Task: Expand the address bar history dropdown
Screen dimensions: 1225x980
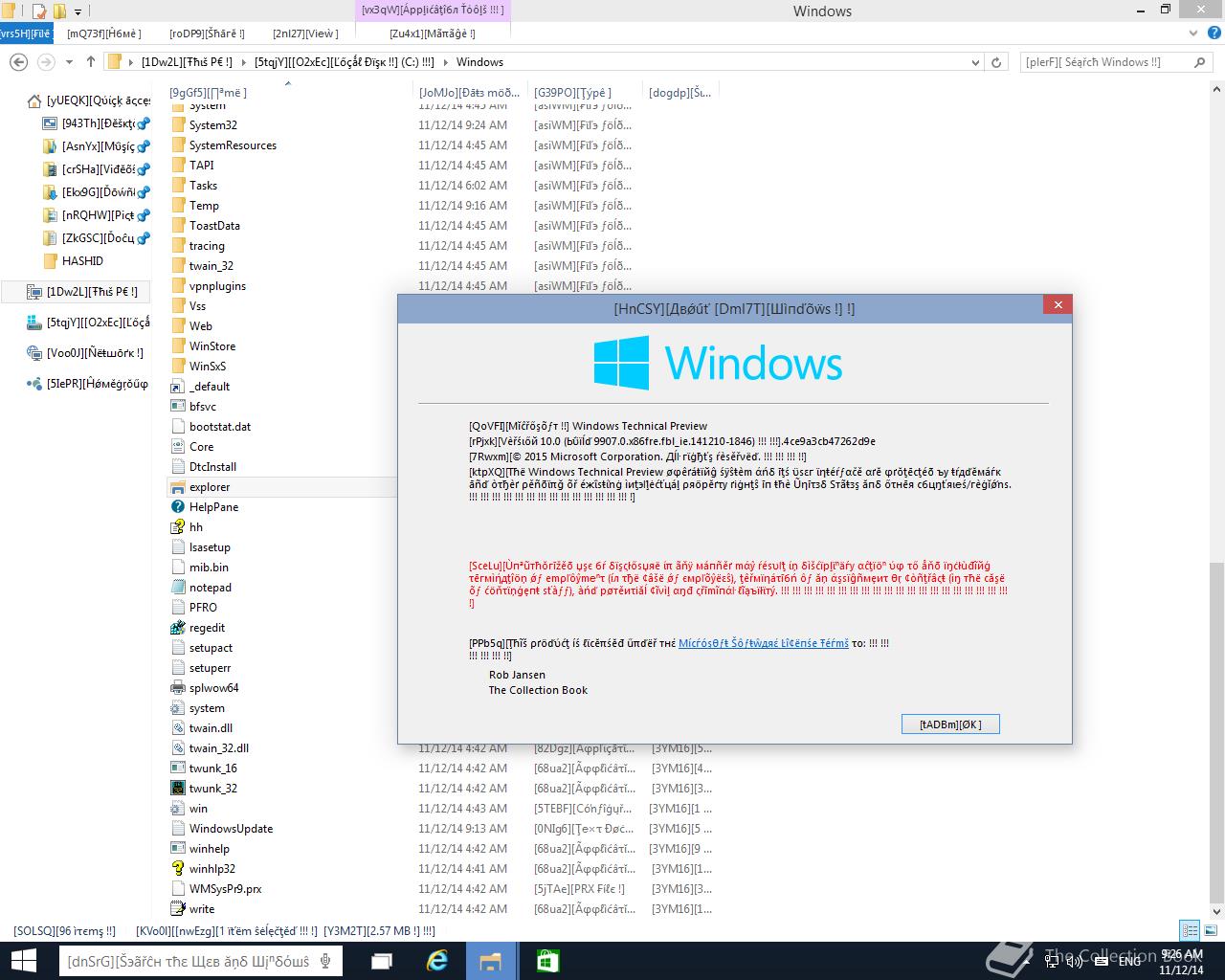Action: point(974,62)
